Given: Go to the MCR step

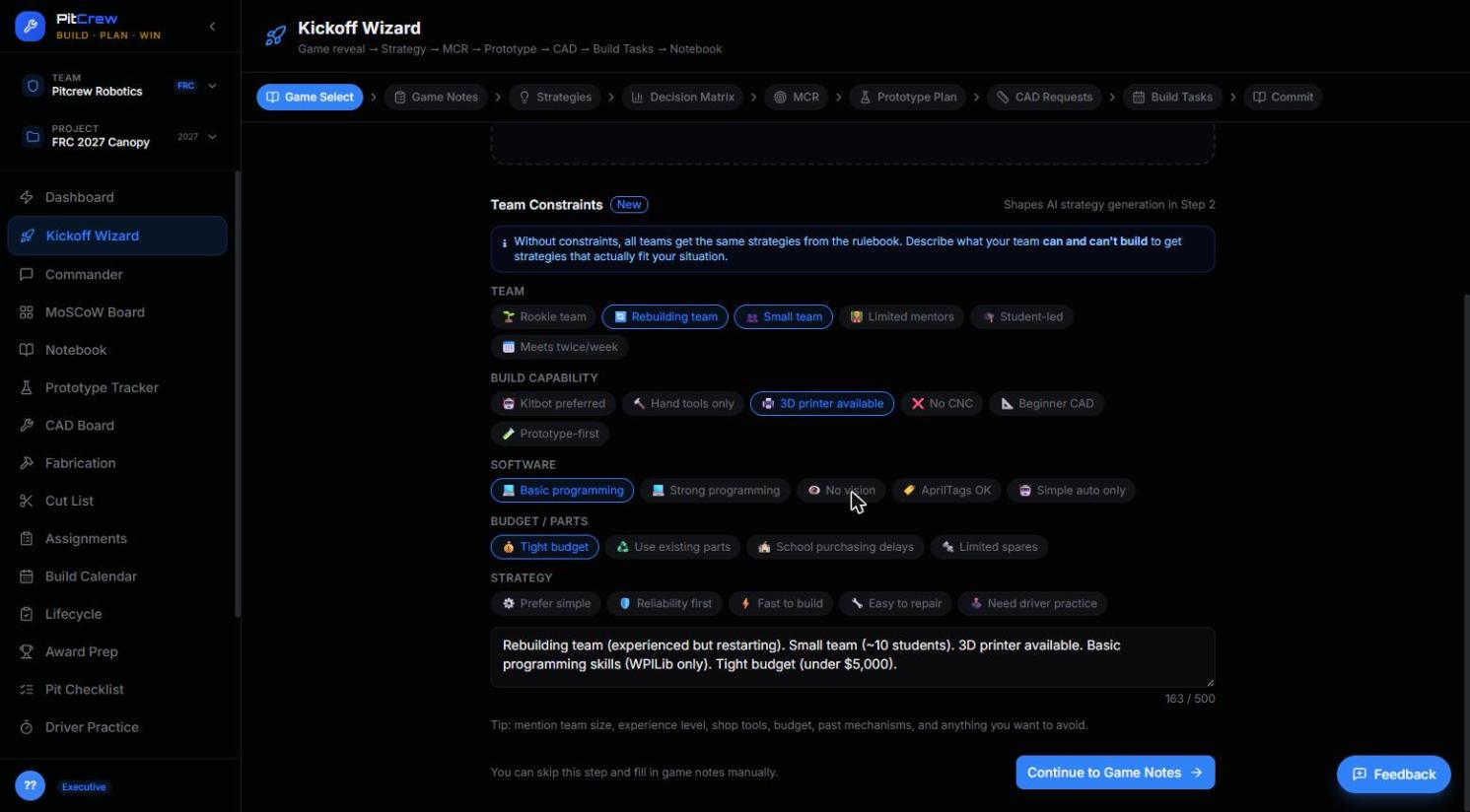Looking at the screenshot, I should (797, 97).
